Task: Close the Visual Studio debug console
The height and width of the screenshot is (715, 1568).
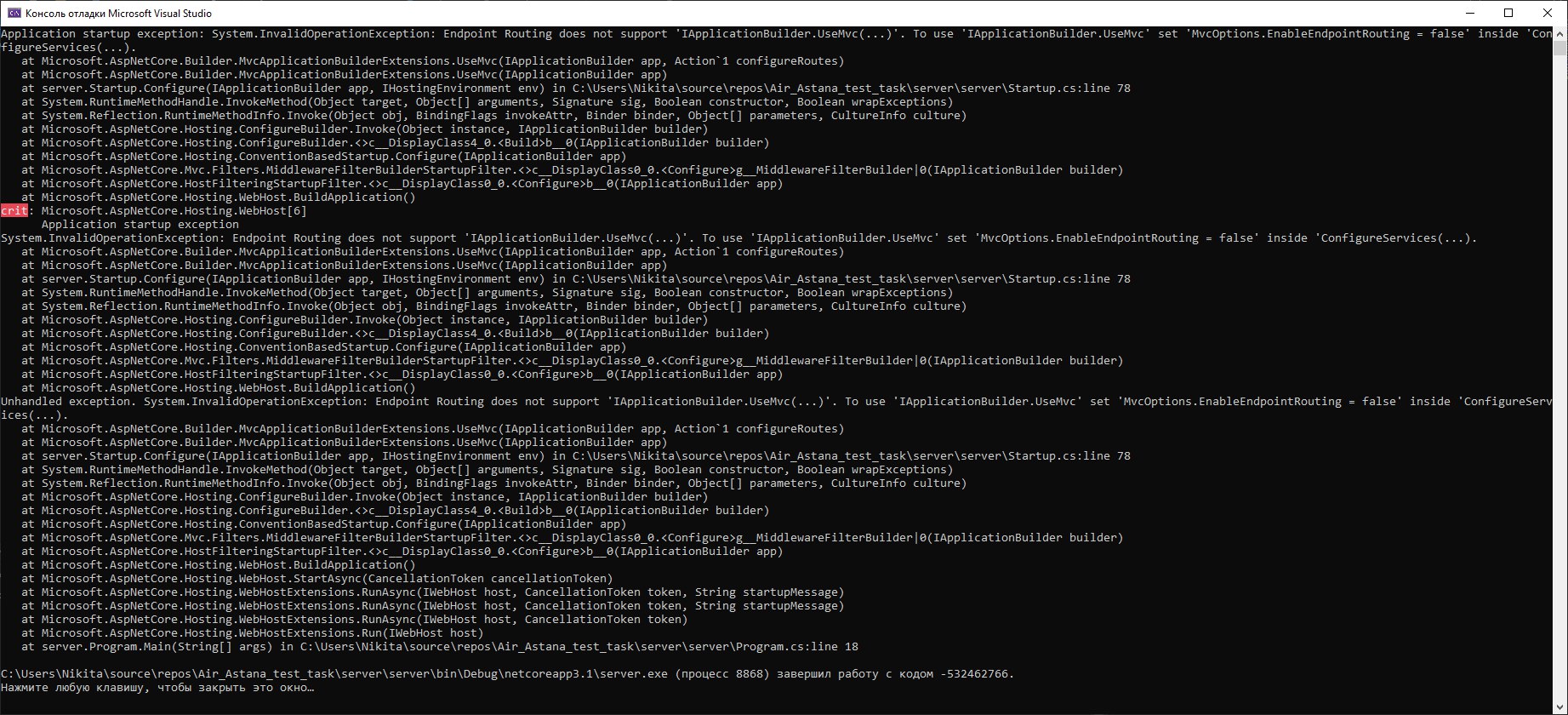Action: 1548,13
